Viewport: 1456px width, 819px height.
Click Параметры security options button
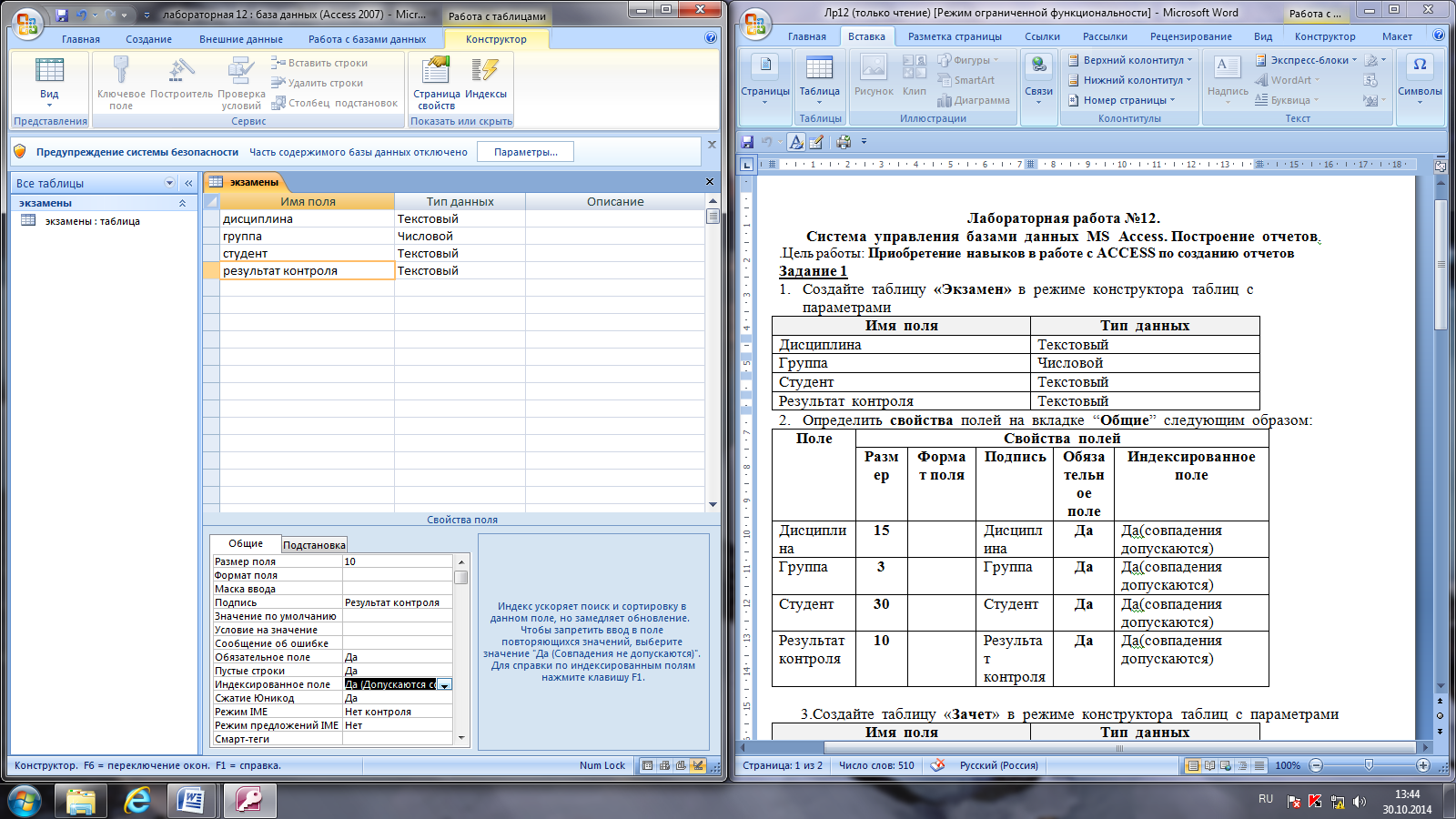coord(525,152)
